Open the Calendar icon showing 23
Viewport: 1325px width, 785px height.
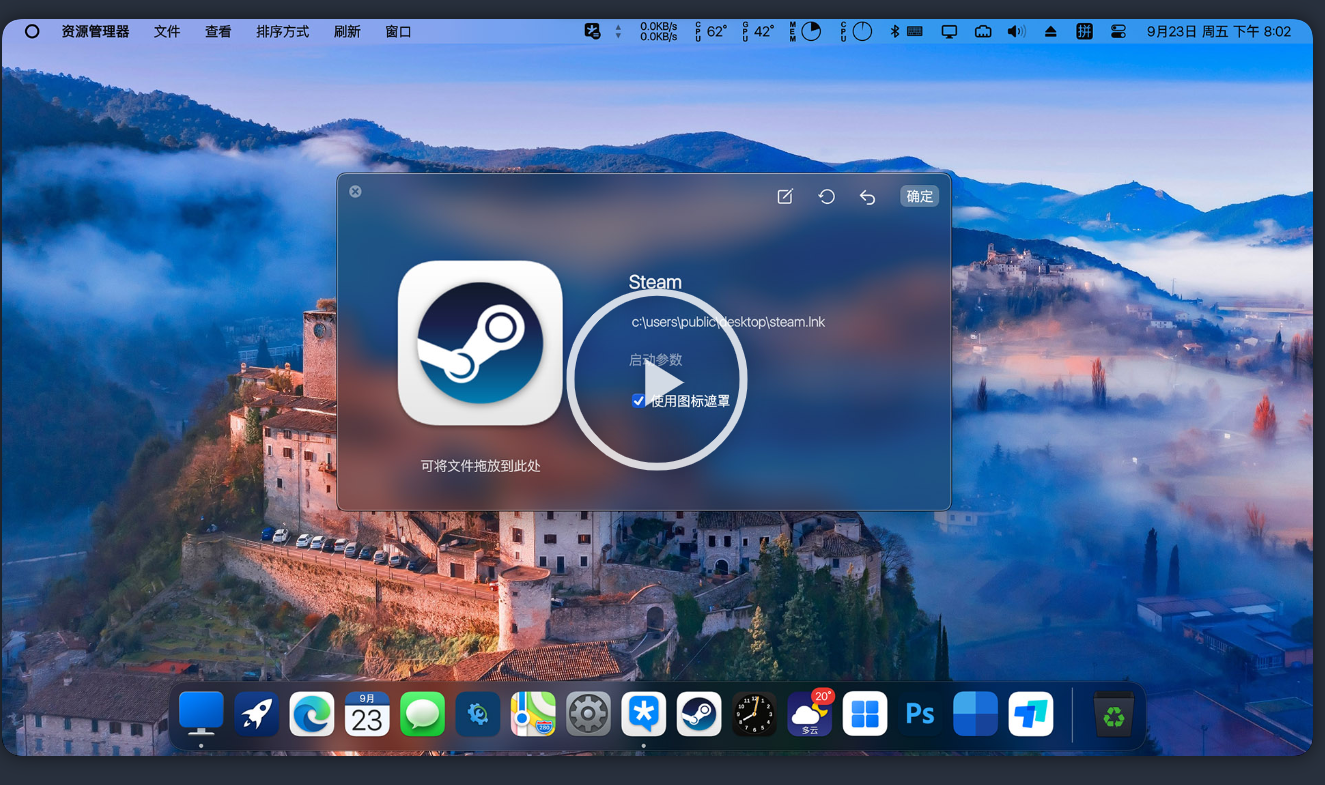(367, 715)
